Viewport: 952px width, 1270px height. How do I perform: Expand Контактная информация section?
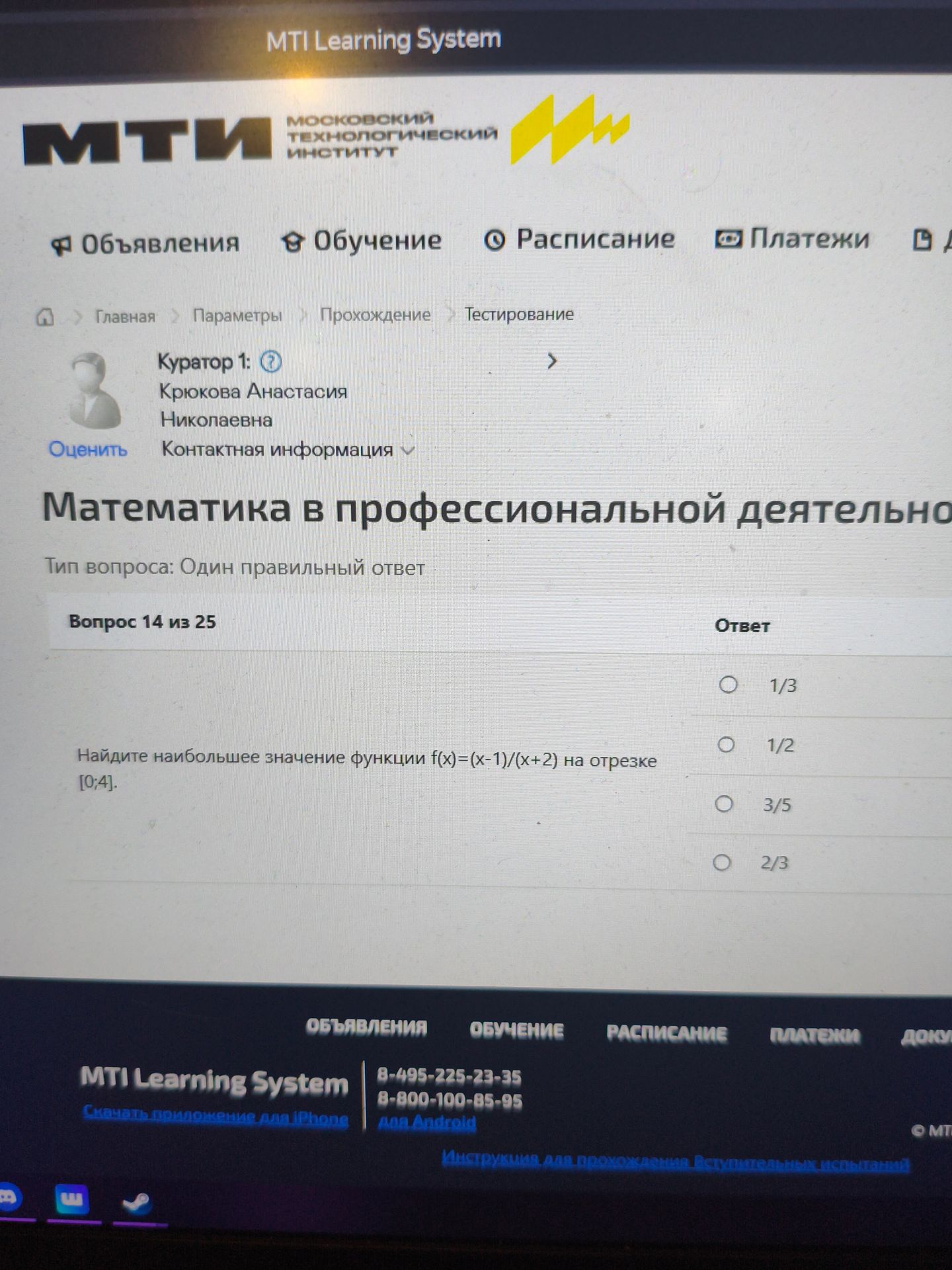coord(288,450)
